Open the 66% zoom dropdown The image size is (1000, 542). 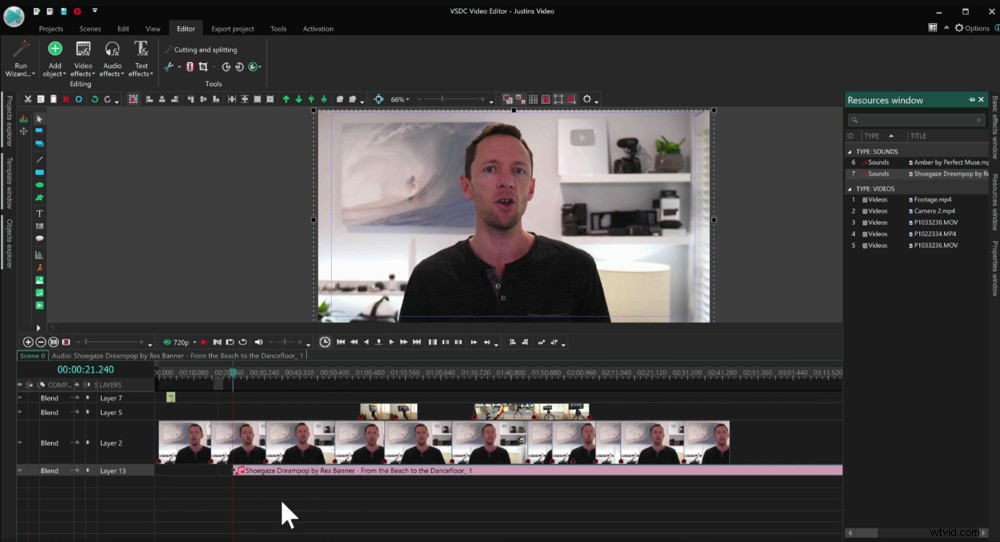[x=400, y=99]
